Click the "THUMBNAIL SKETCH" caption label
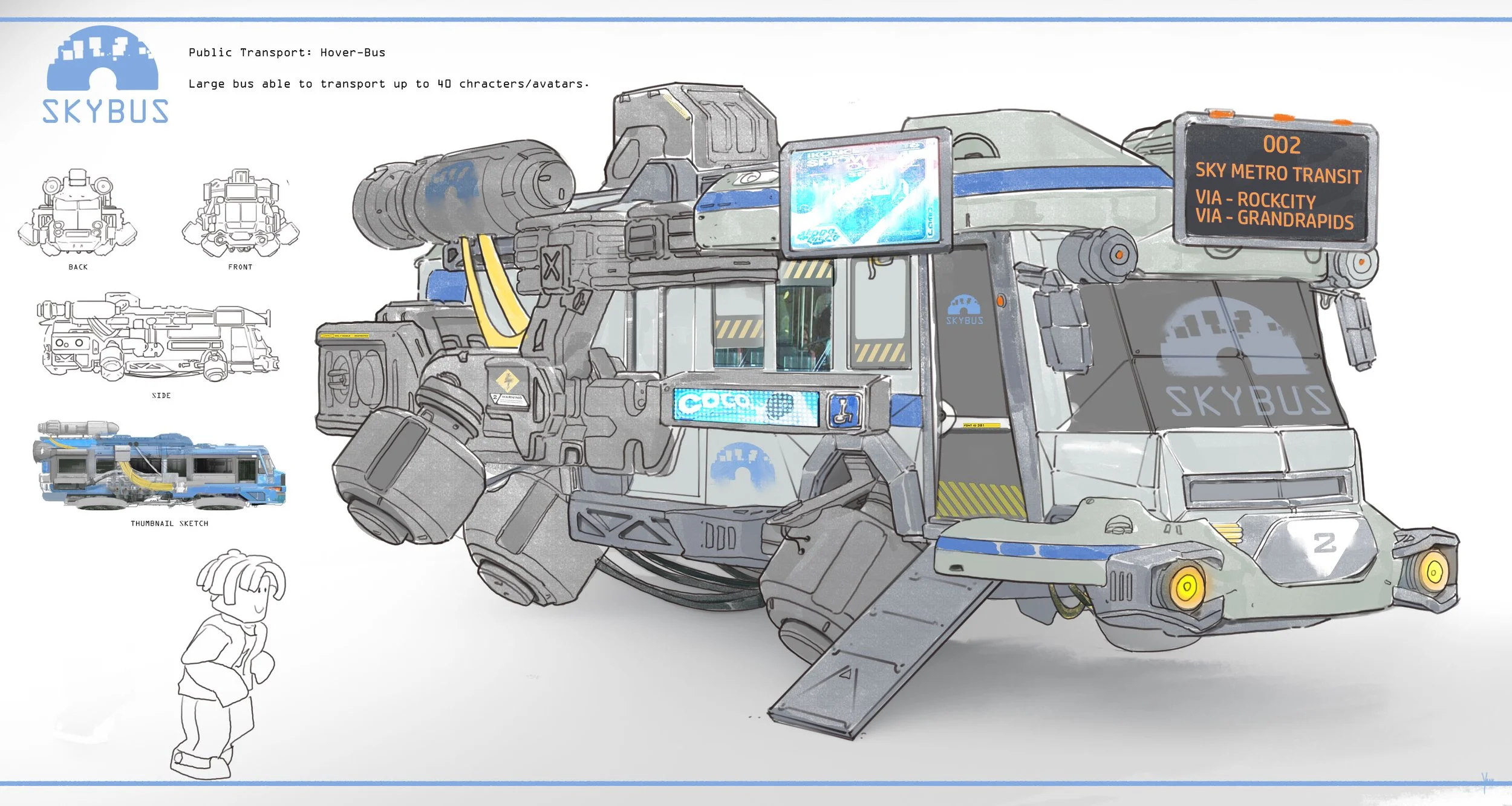This screenshot has width=1512, height=806. click(x=169, y=524)
